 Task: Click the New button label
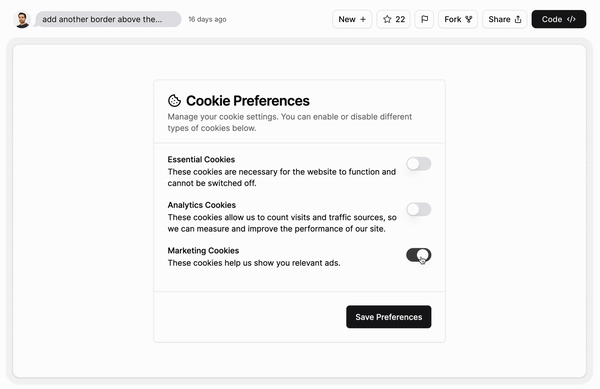347,19
